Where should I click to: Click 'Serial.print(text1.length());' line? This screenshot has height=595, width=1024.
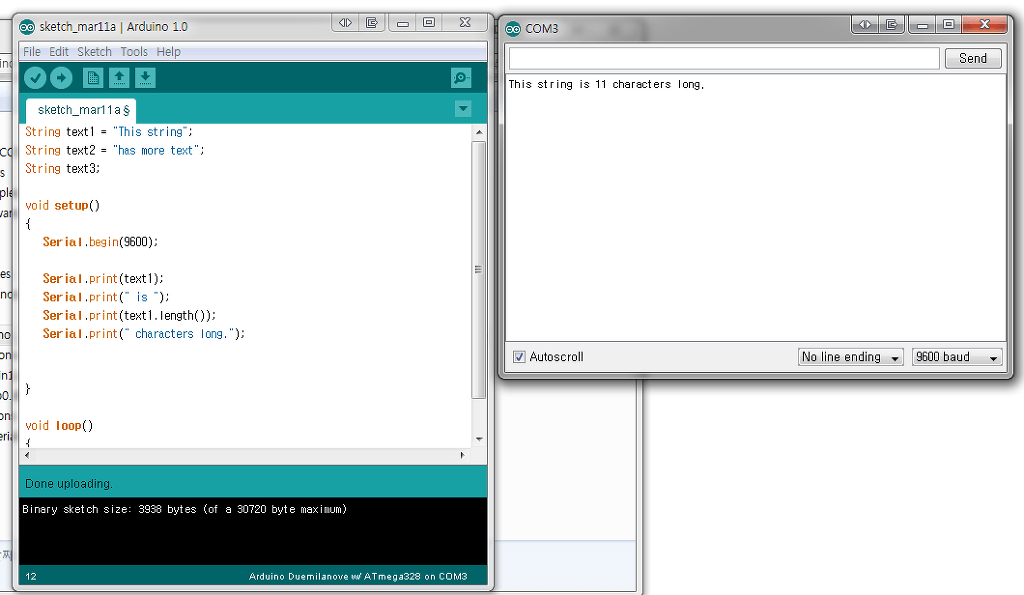[x=129, y=315]
